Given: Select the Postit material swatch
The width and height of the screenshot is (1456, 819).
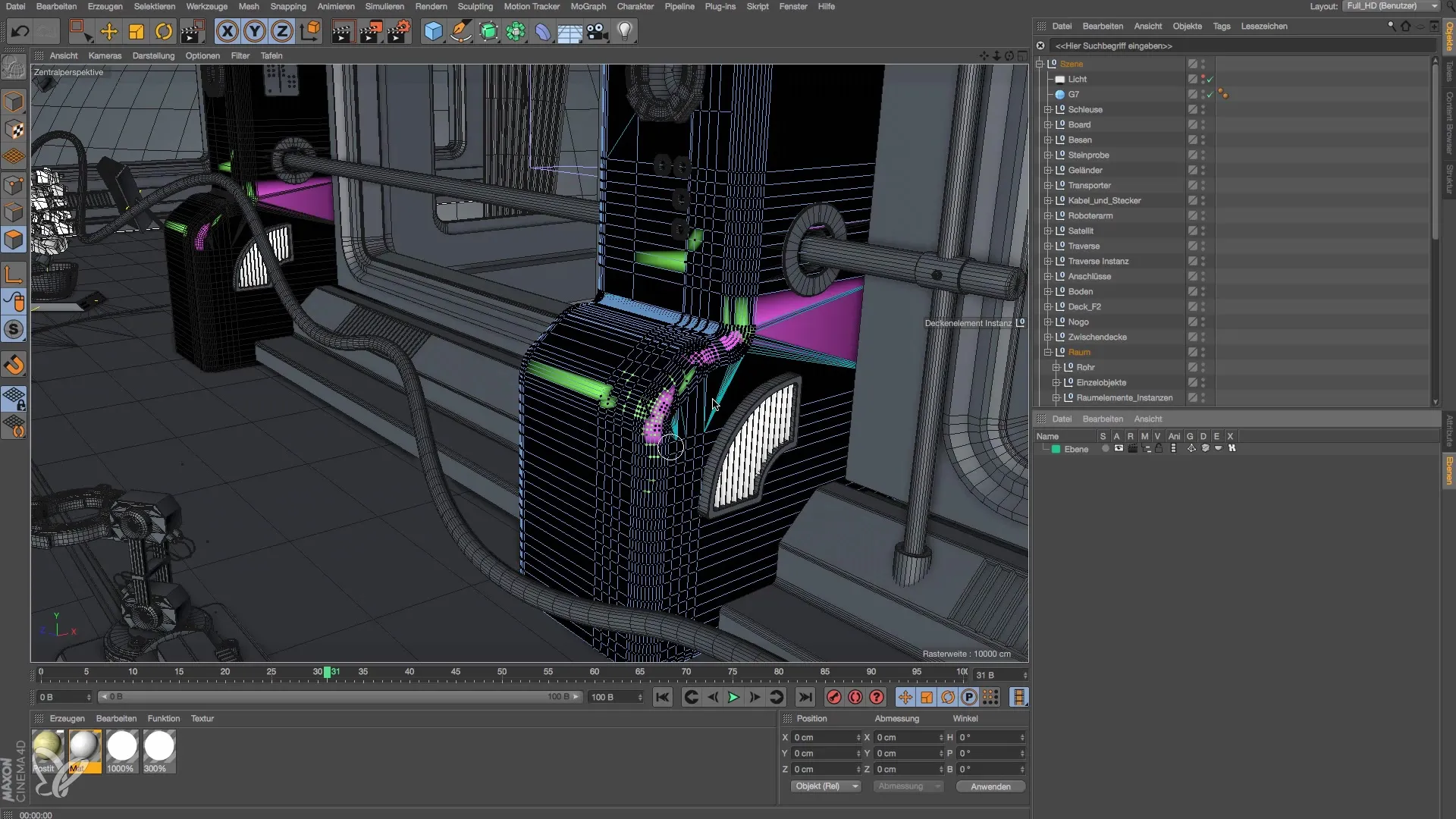Looking at the screenshot, I should [48, 752].
